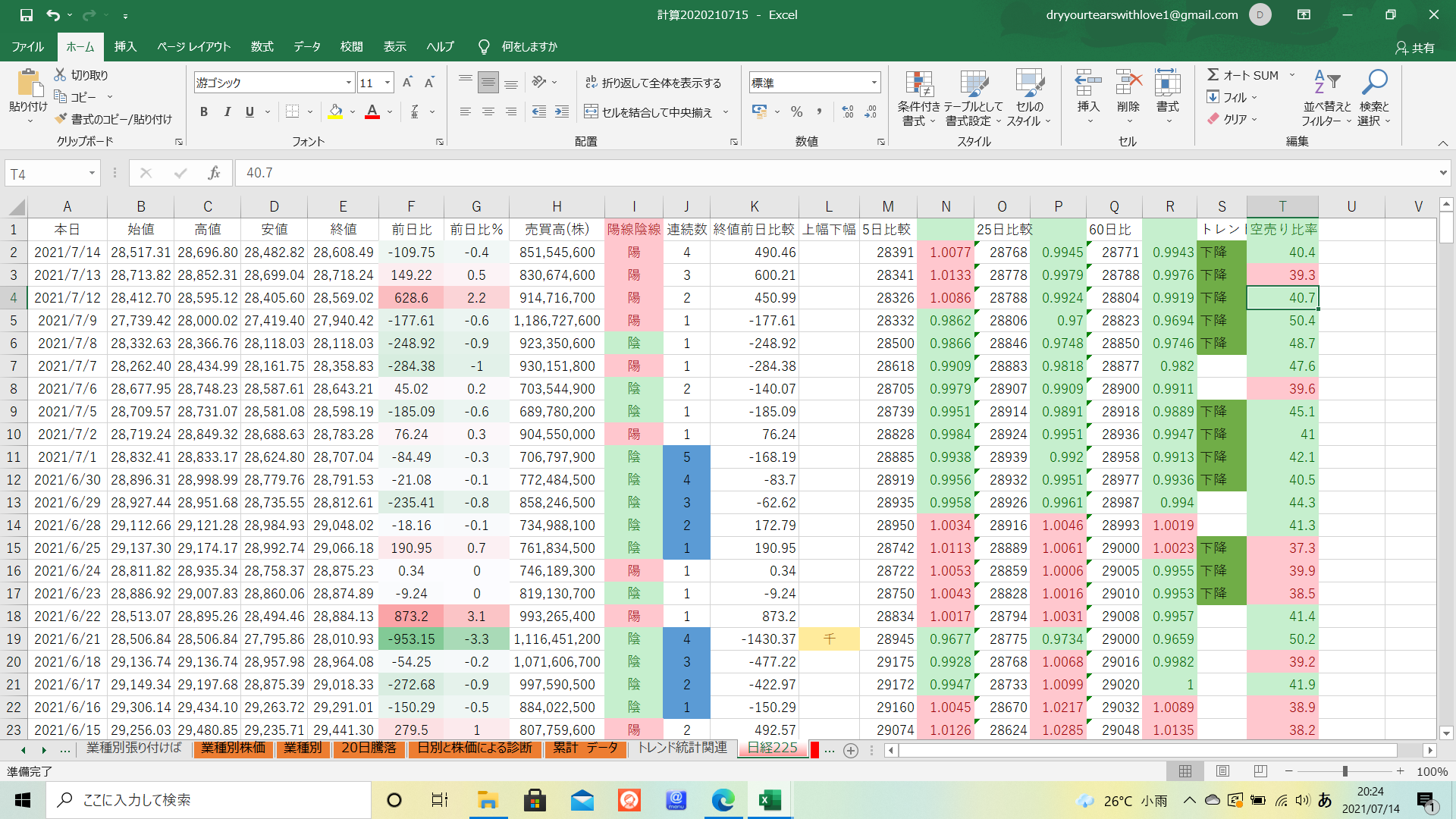
Task: Click the AutoSum sigma icon
Action: 1213,74
